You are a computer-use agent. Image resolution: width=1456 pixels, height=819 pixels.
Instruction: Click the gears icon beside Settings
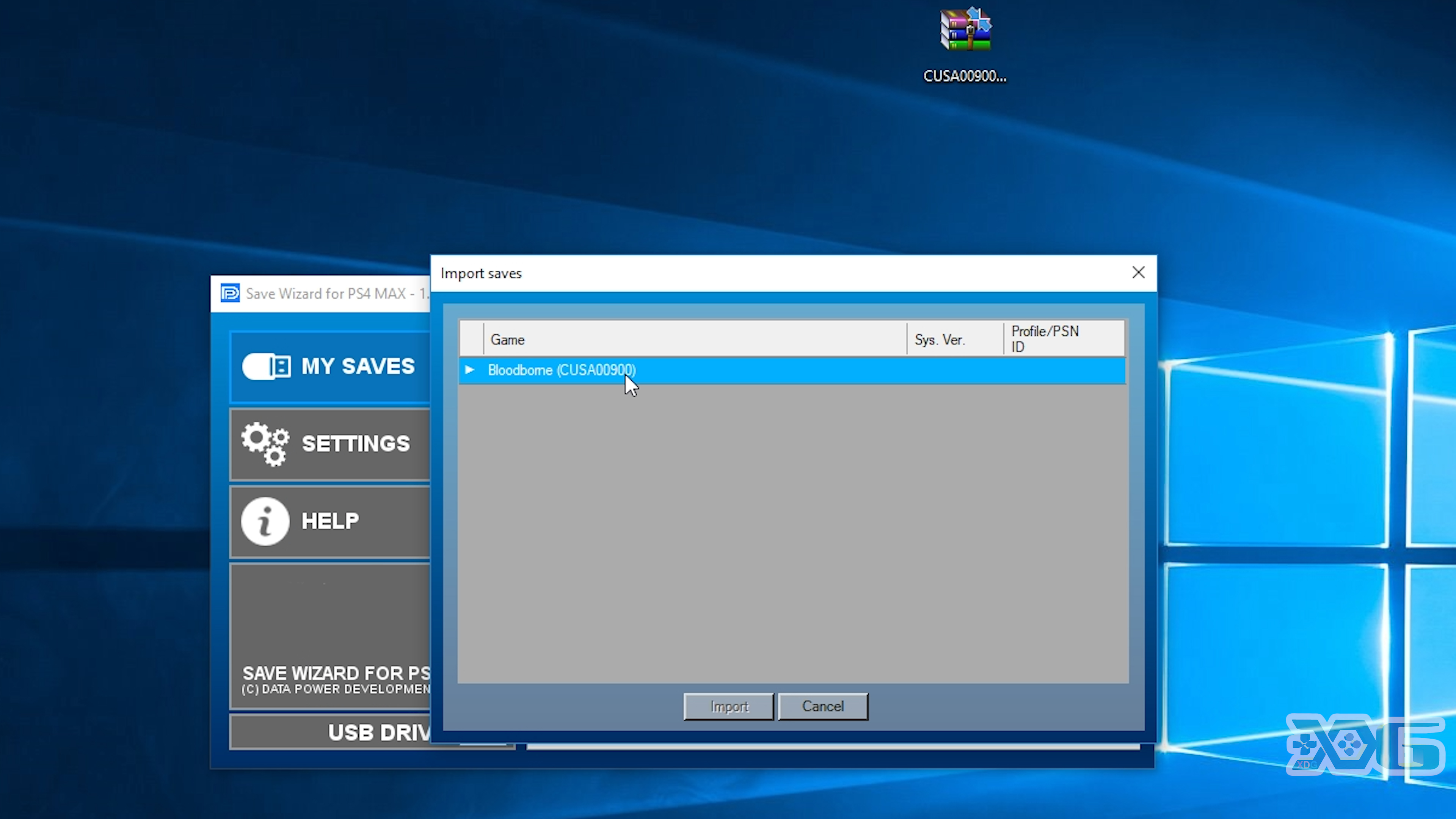point(266,444)
